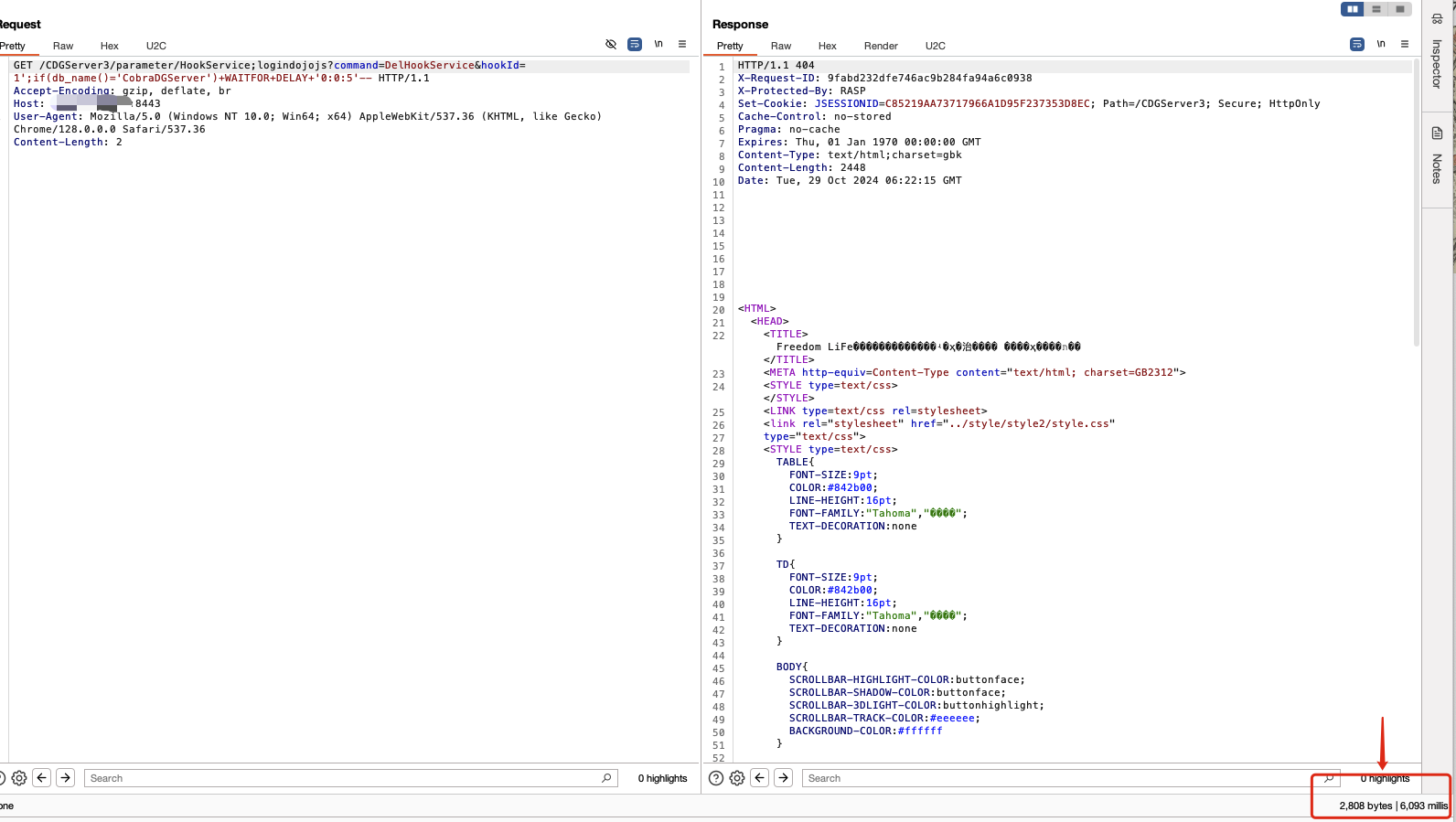Go to next match in Response search
This screenshot has width=1456, height=822.
(784, 778)
